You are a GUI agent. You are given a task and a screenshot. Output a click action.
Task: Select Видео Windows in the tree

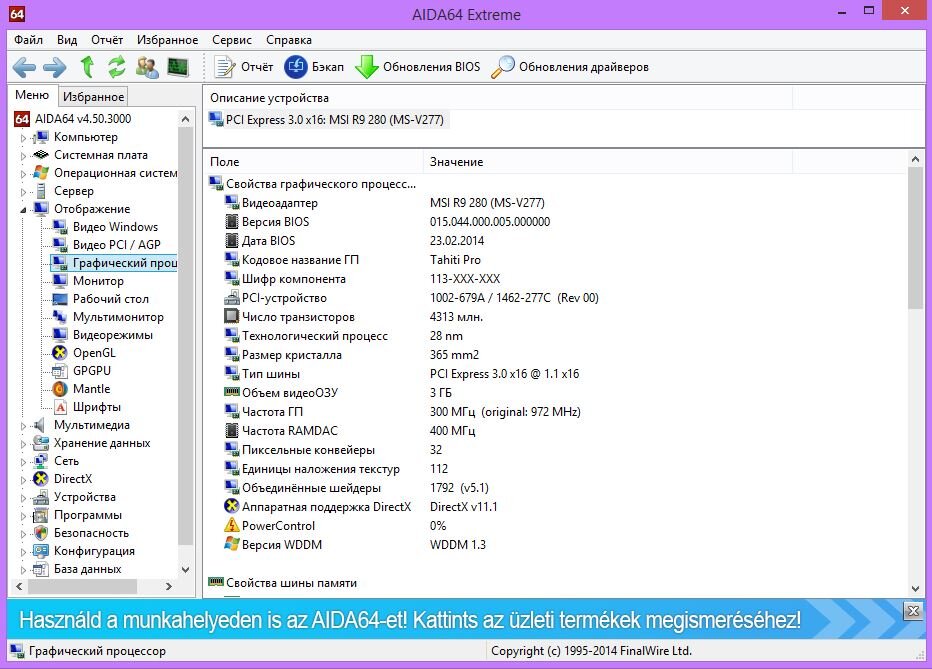[x=115, y=227]
